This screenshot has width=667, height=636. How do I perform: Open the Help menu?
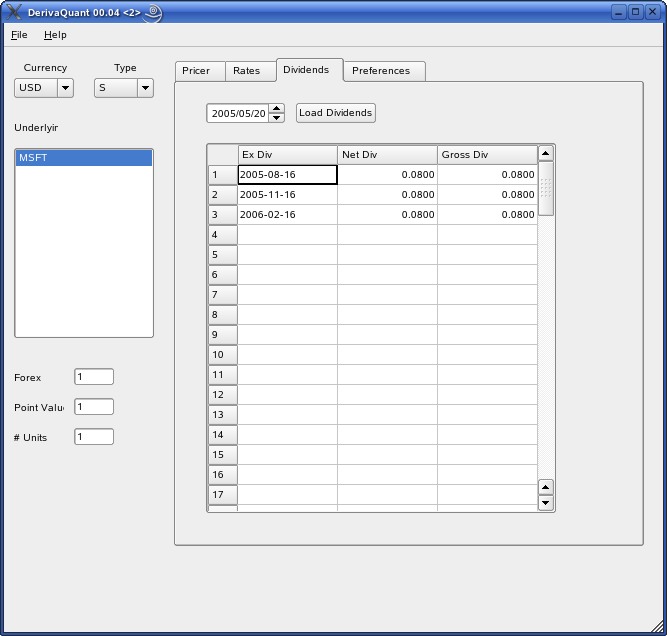(x=55, y=35)
